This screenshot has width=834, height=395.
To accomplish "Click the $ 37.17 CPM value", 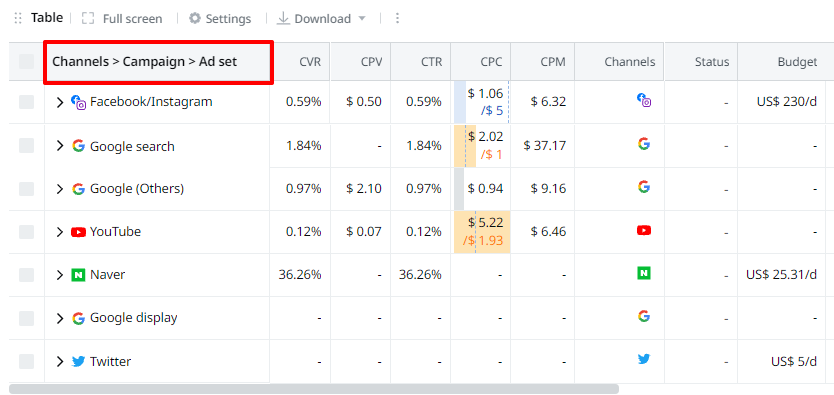I will pyautogui.click(x=545, y=145).
